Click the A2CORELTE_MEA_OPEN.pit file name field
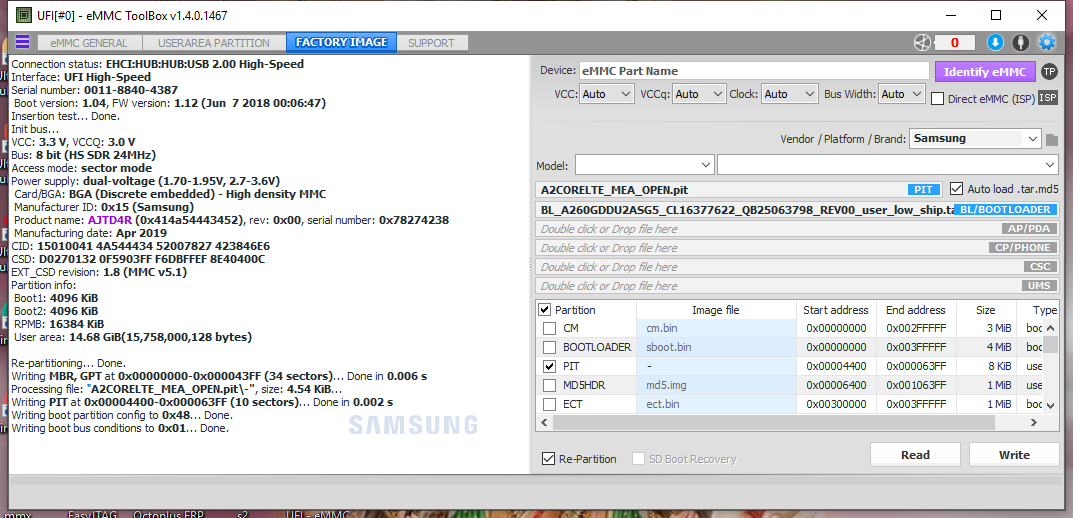This screenshot has width=1073, height=518. (739, 190)
